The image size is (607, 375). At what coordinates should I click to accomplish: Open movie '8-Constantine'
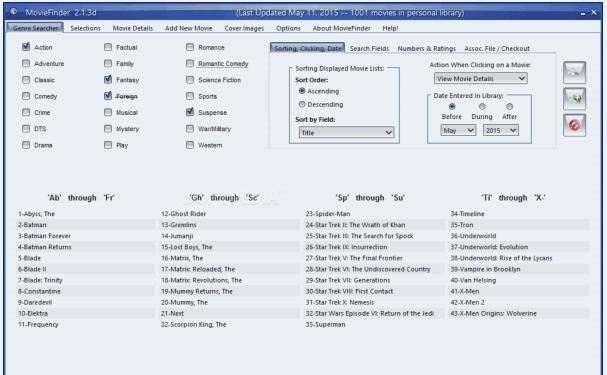tap(39, 291)
